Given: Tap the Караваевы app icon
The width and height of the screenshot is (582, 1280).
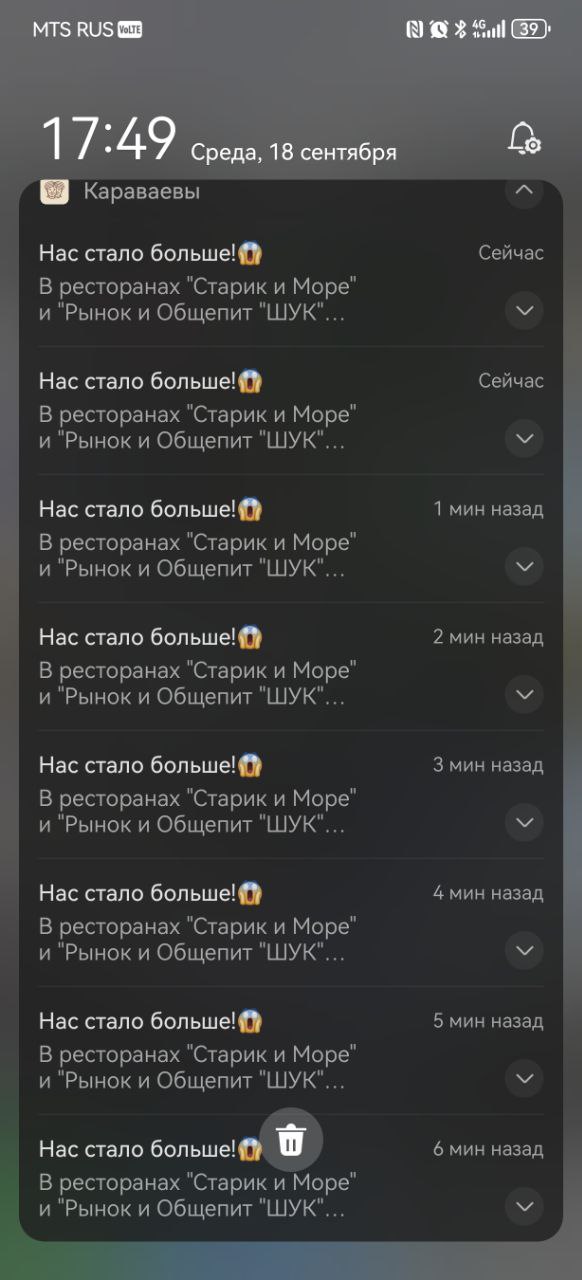Looking at the screenshot, I should click(x=54, y=191).
